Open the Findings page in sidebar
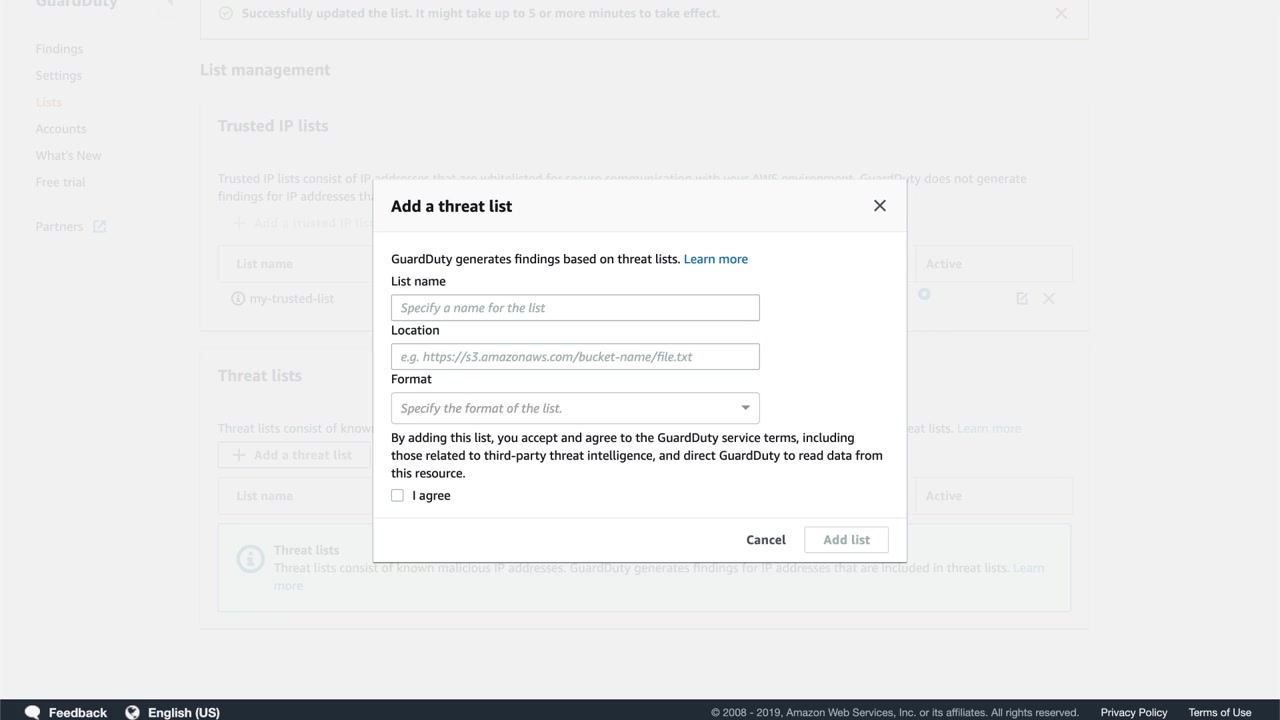 tap(59, 49)
